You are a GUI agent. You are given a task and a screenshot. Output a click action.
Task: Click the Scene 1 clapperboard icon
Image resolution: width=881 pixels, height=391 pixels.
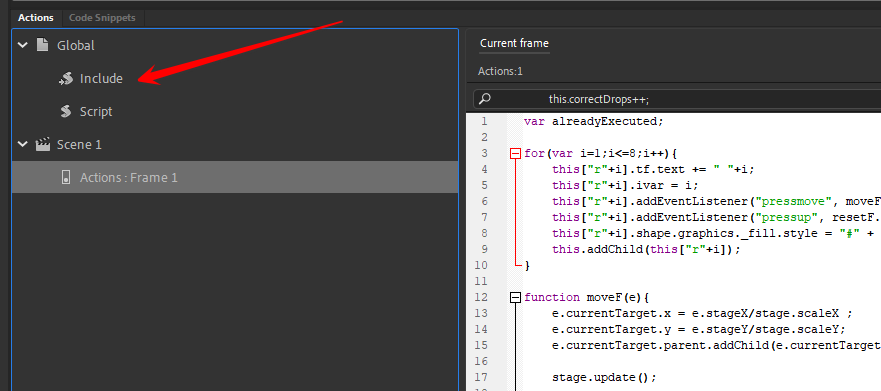(x=42, y=144)
